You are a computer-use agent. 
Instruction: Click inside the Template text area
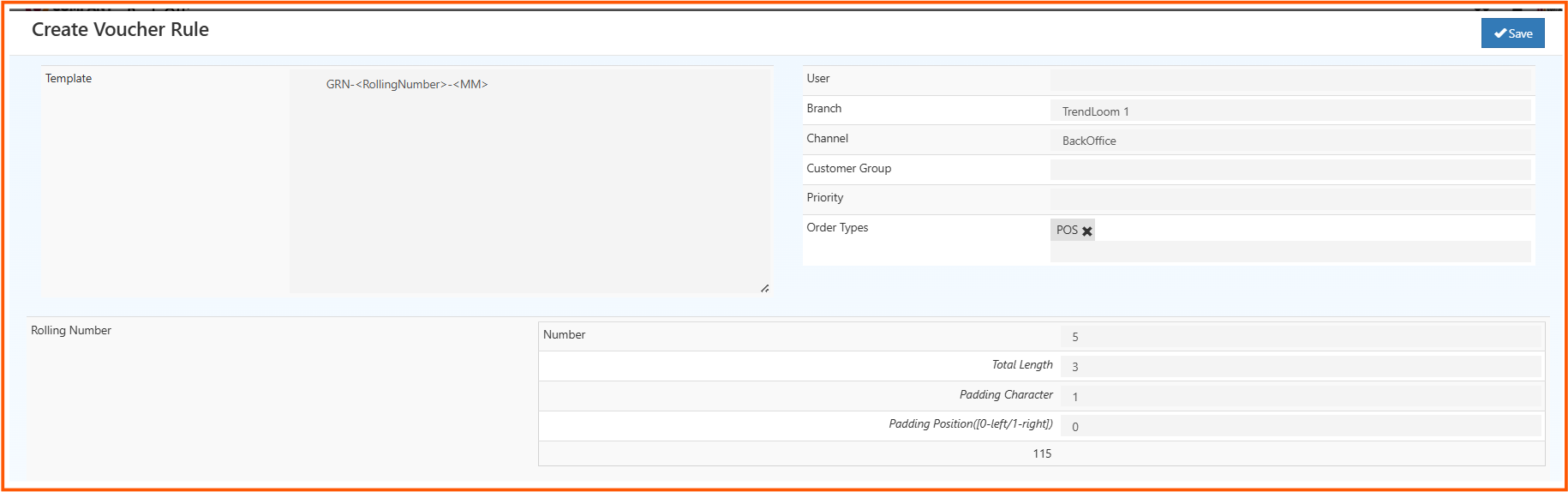(x=529, y=180)
